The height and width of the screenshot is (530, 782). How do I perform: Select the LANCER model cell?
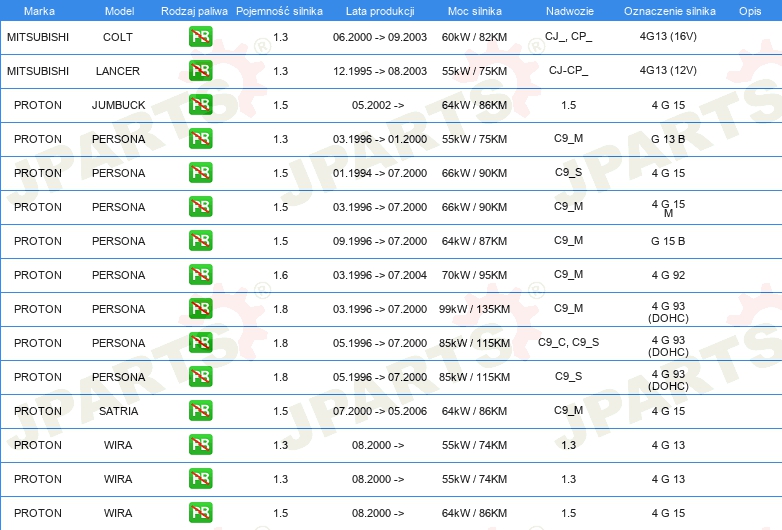pyautogui.click(x=118, y=71)
